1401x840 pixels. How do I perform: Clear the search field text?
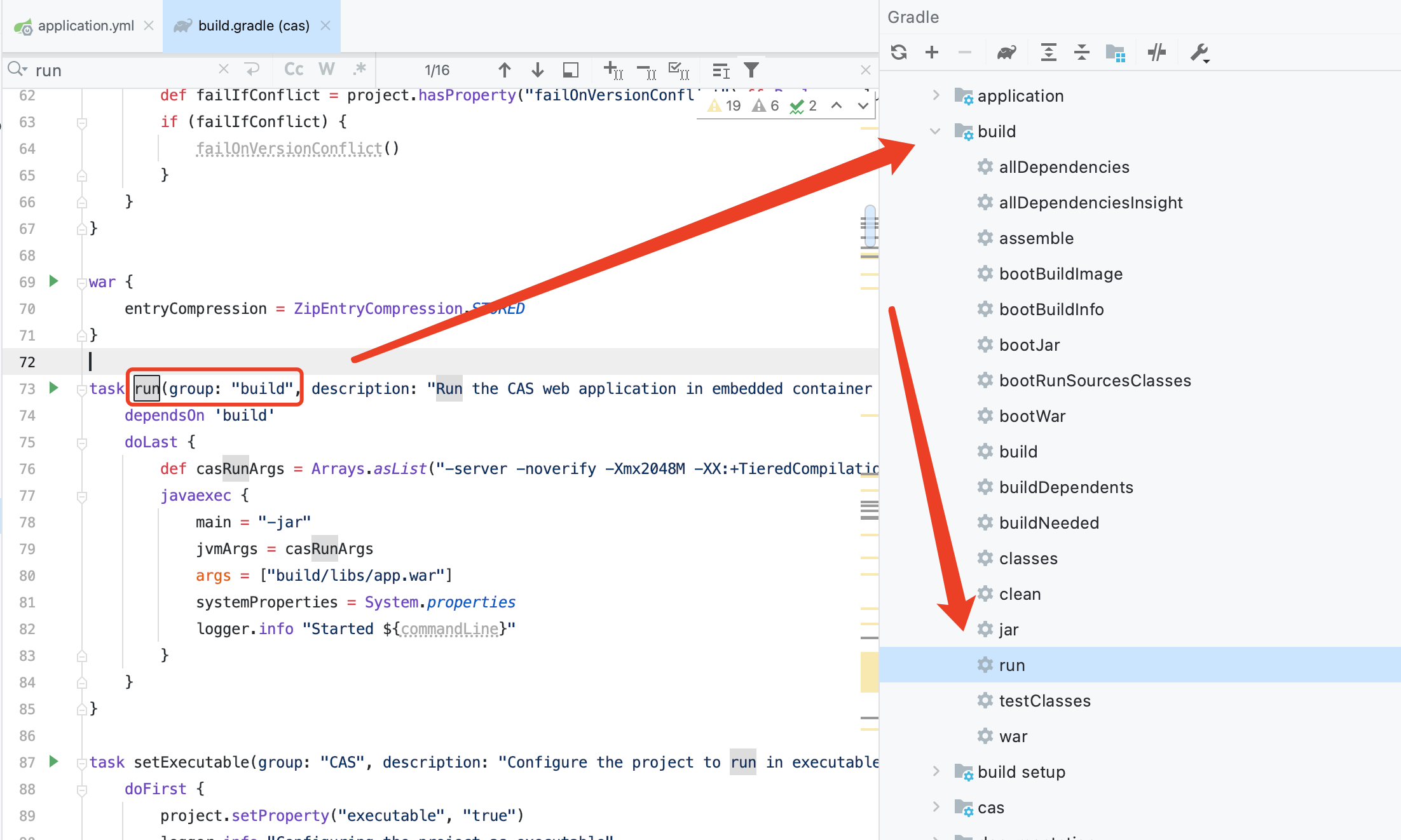[223, 69]
